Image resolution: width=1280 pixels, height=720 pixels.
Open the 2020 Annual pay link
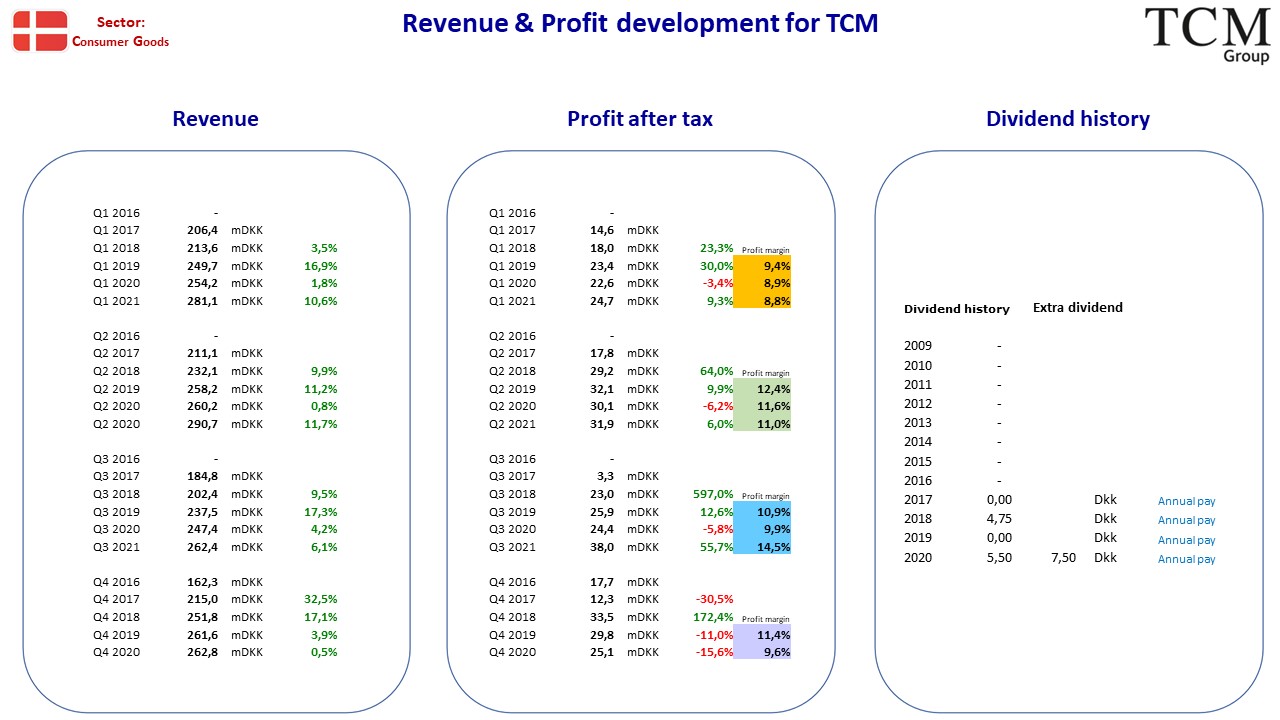click(x=1186, y=559)
